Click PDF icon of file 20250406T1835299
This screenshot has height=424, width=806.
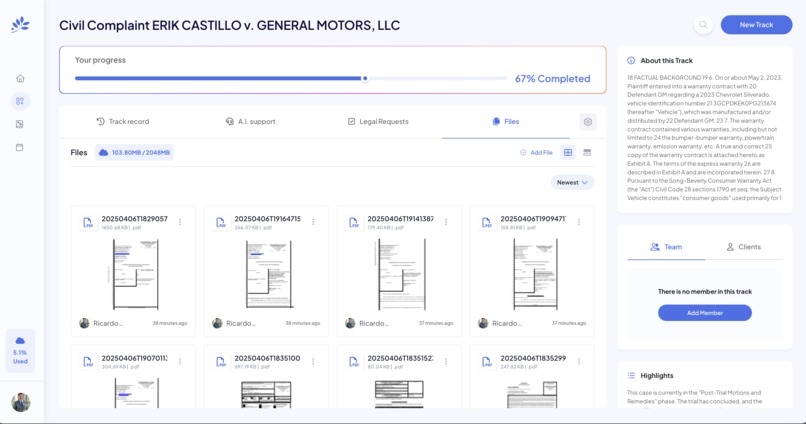[486, 362]
